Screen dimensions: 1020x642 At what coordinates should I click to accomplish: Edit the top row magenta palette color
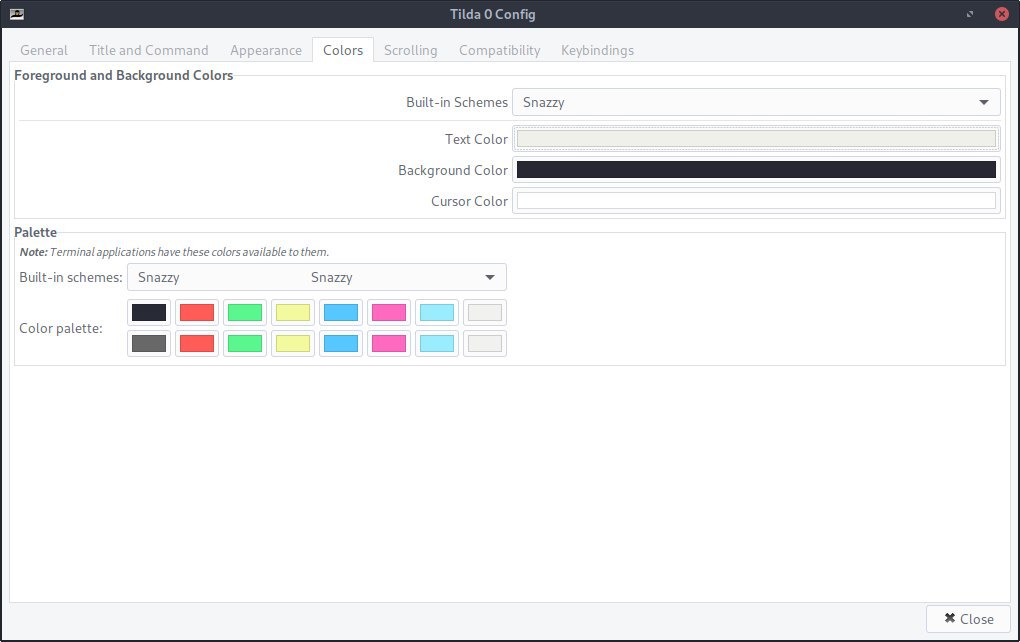[x=389, y=312]
